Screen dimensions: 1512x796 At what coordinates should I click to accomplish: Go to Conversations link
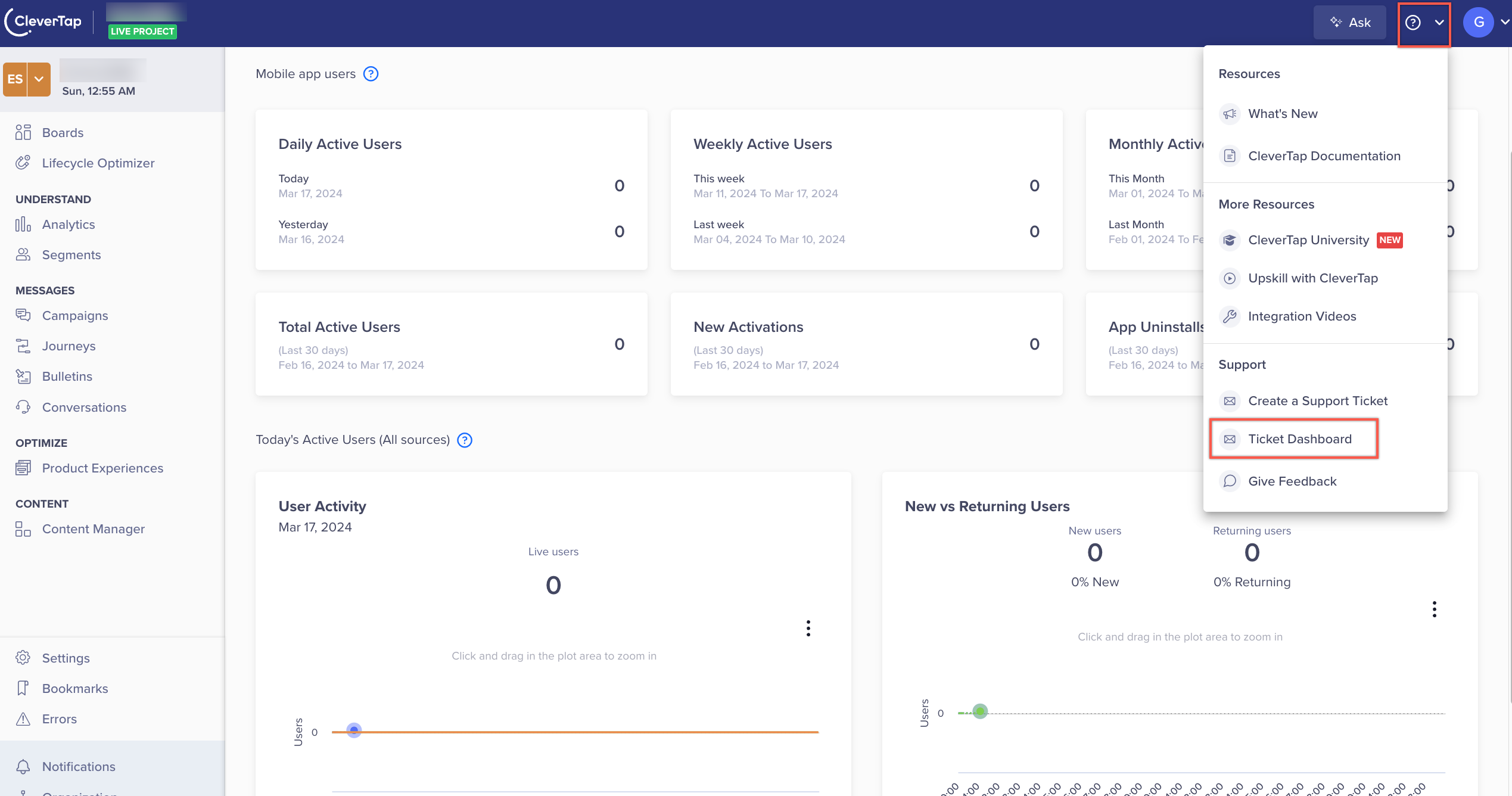pyautogui.click(x=84, y=408)
